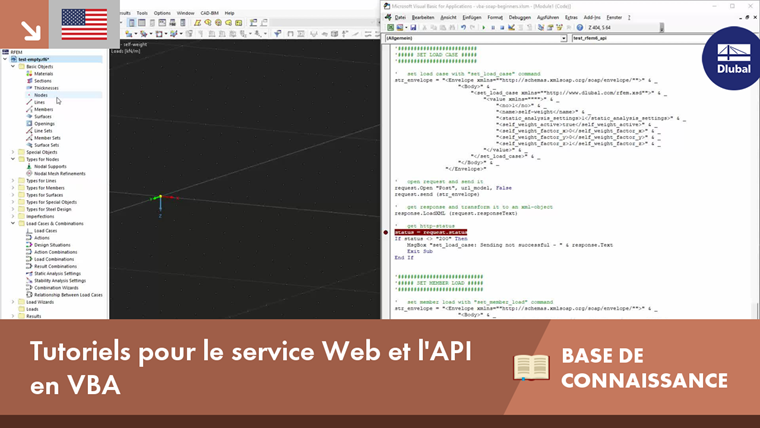Open the Bearbeiten menu in VBA
760x428 pixels.
[423, 17]
